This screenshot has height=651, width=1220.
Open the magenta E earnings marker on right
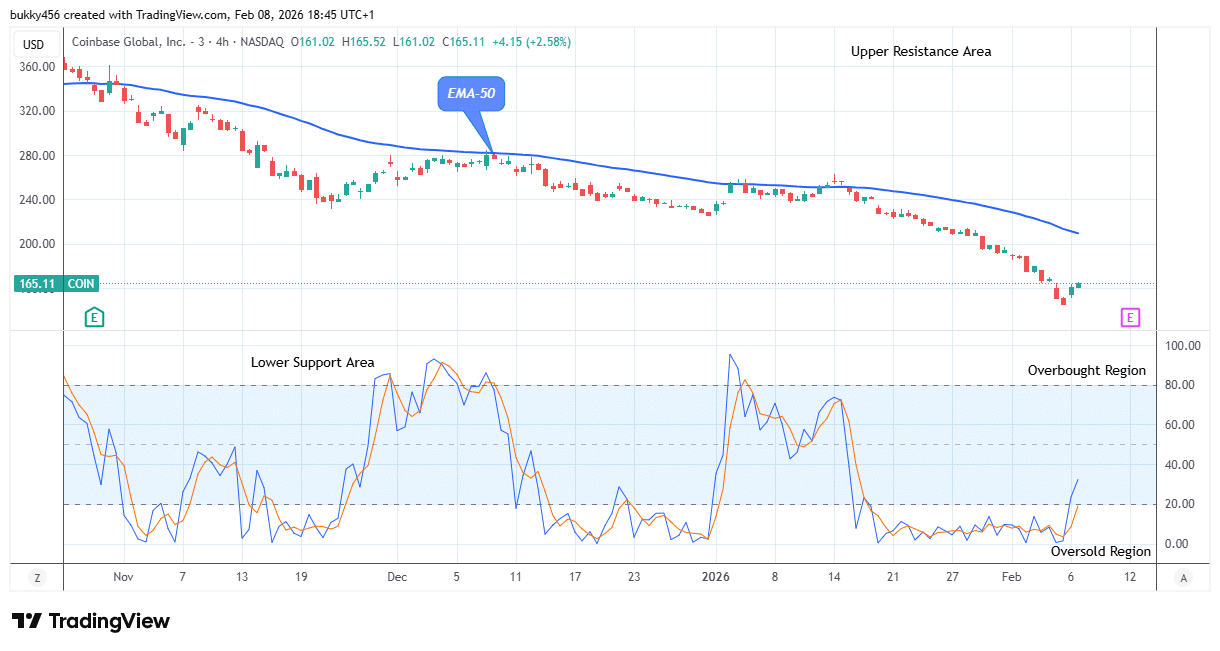tap(1130, 317)
